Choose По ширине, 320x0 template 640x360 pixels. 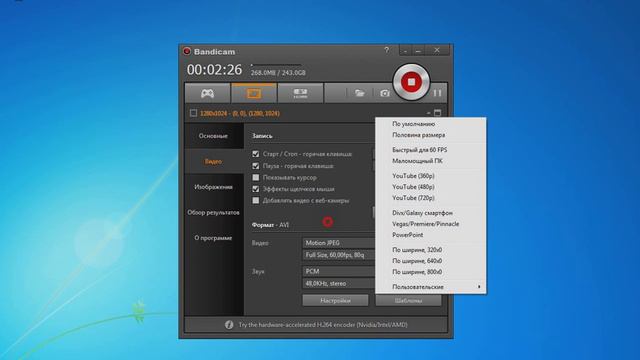[x=431, y=250]
